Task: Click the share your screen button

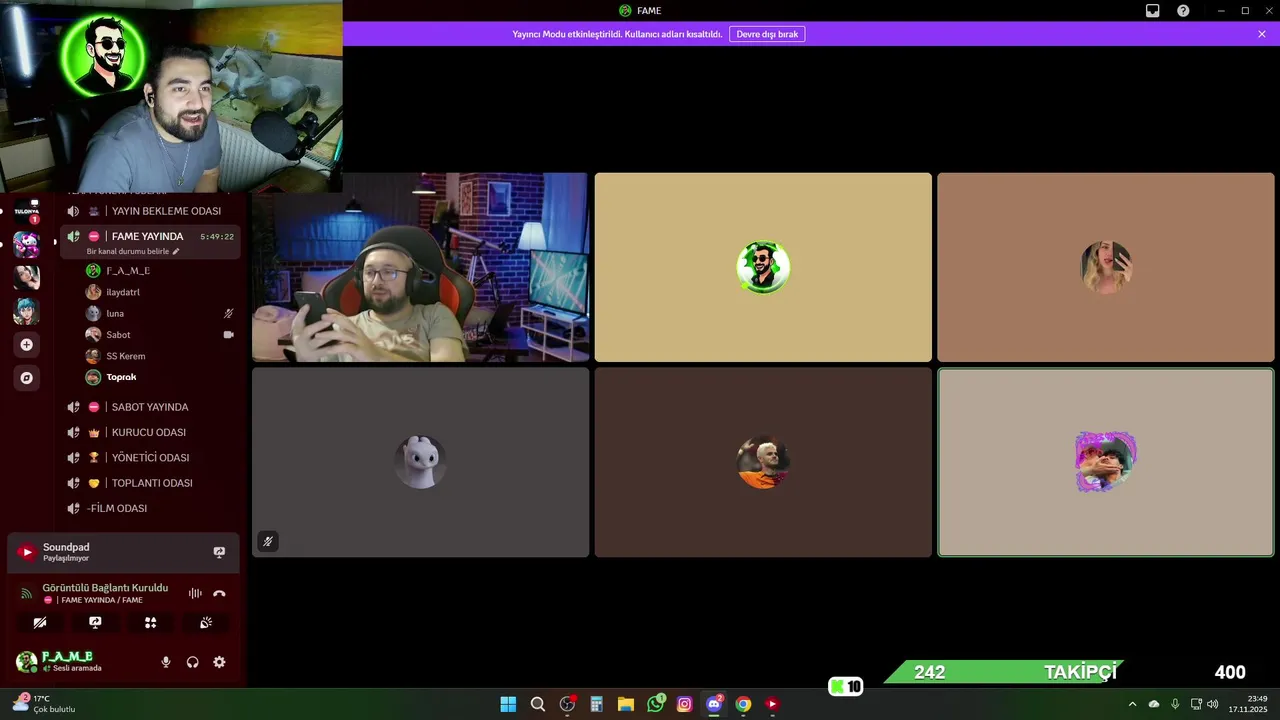Action: 95,622
